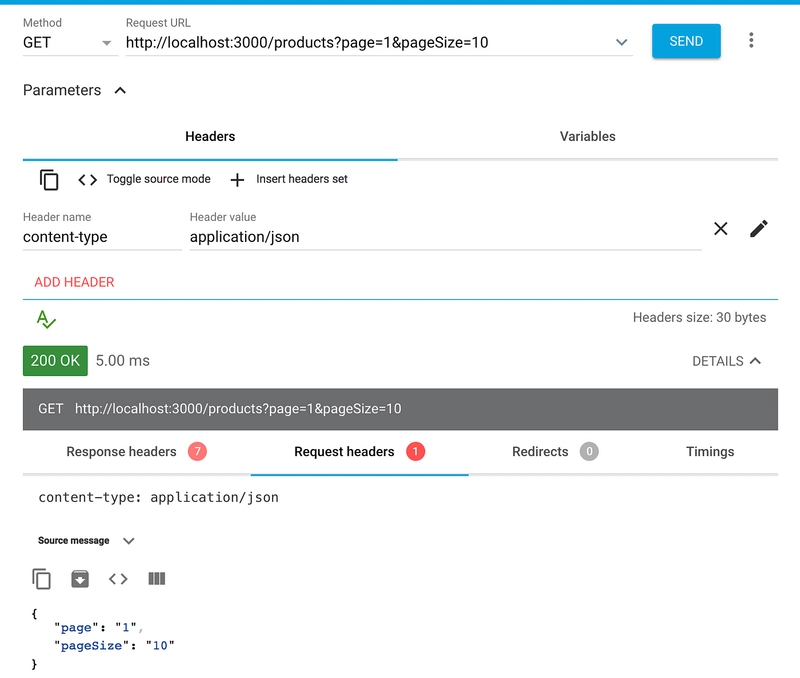
Task: Remove the content-type header with X icon
Action: [x=720, y=229]
